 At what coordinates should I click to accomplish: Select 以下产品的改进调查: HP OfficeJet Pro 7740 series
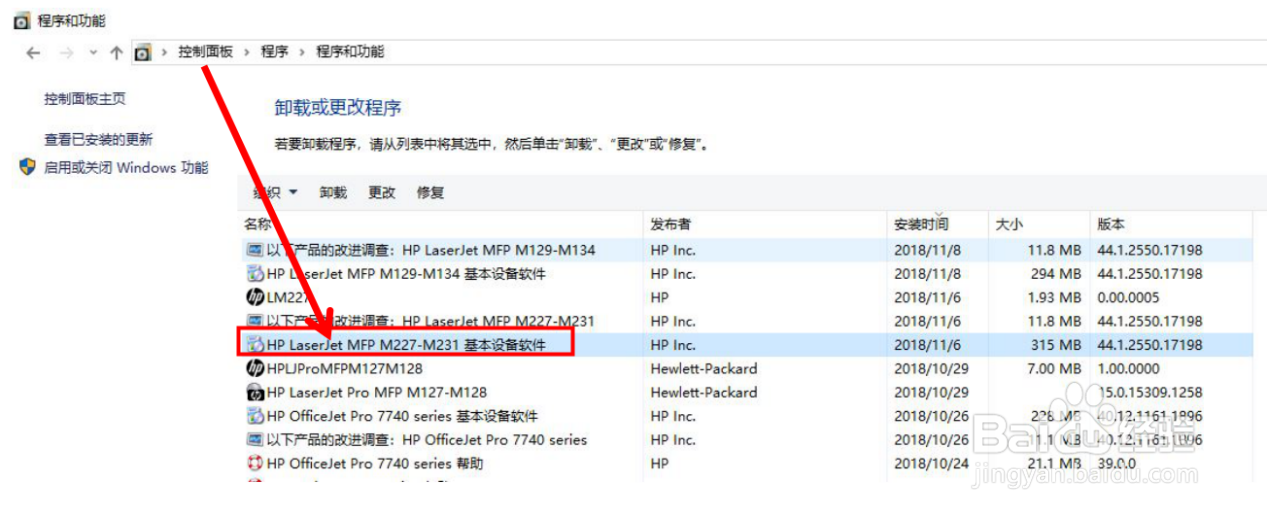point(746,440)
